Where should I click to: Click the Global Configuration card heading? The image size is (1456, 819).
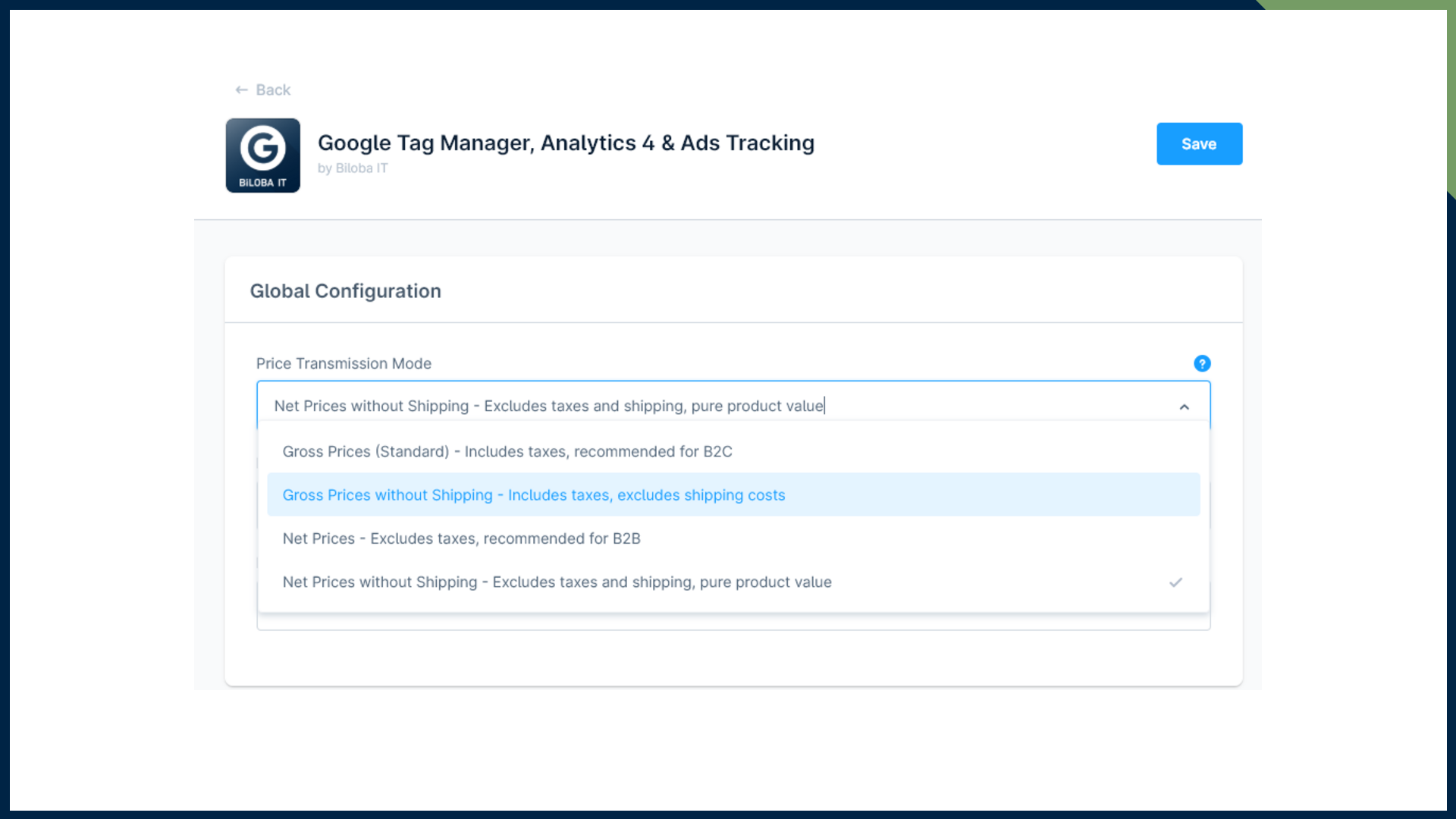click(345, 291)
